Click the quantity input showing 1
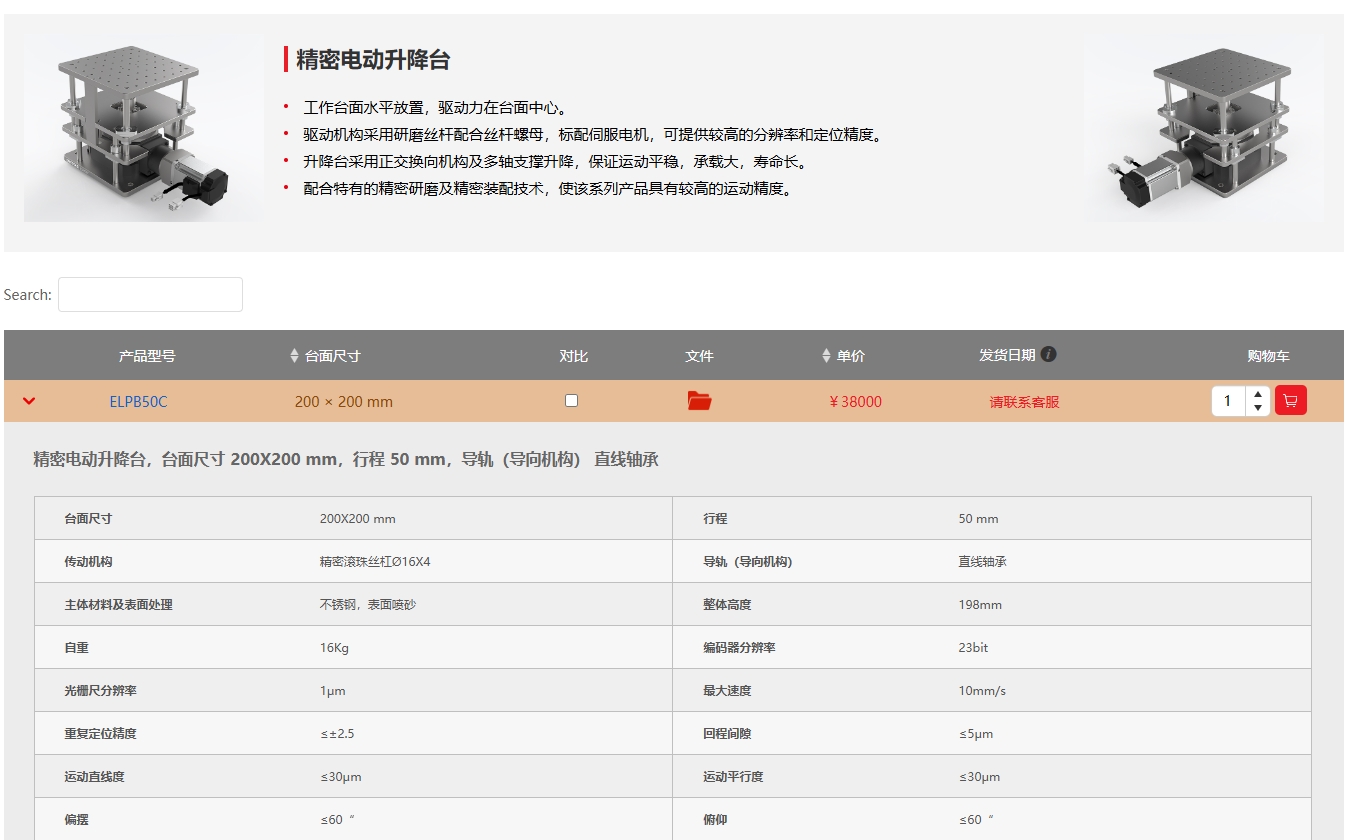The height and width of the screenshot is (840, 1348). click(x=1228, y=401)
